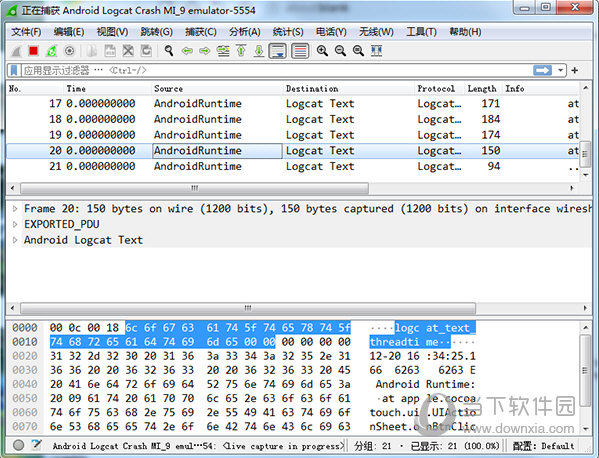The width and height of the screenshot is (599, 458).
Task: Click the save capture file icon
Action: point(110,51)
